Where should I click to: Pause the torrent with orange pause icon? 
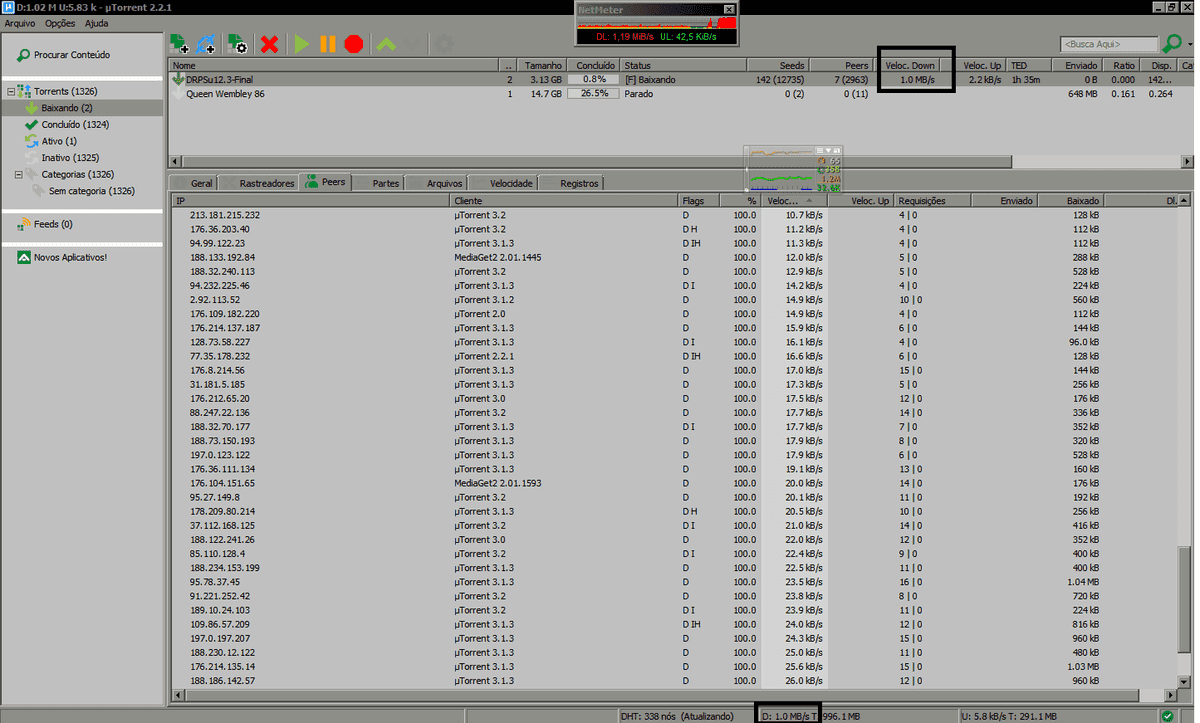(x=327, y=44)
